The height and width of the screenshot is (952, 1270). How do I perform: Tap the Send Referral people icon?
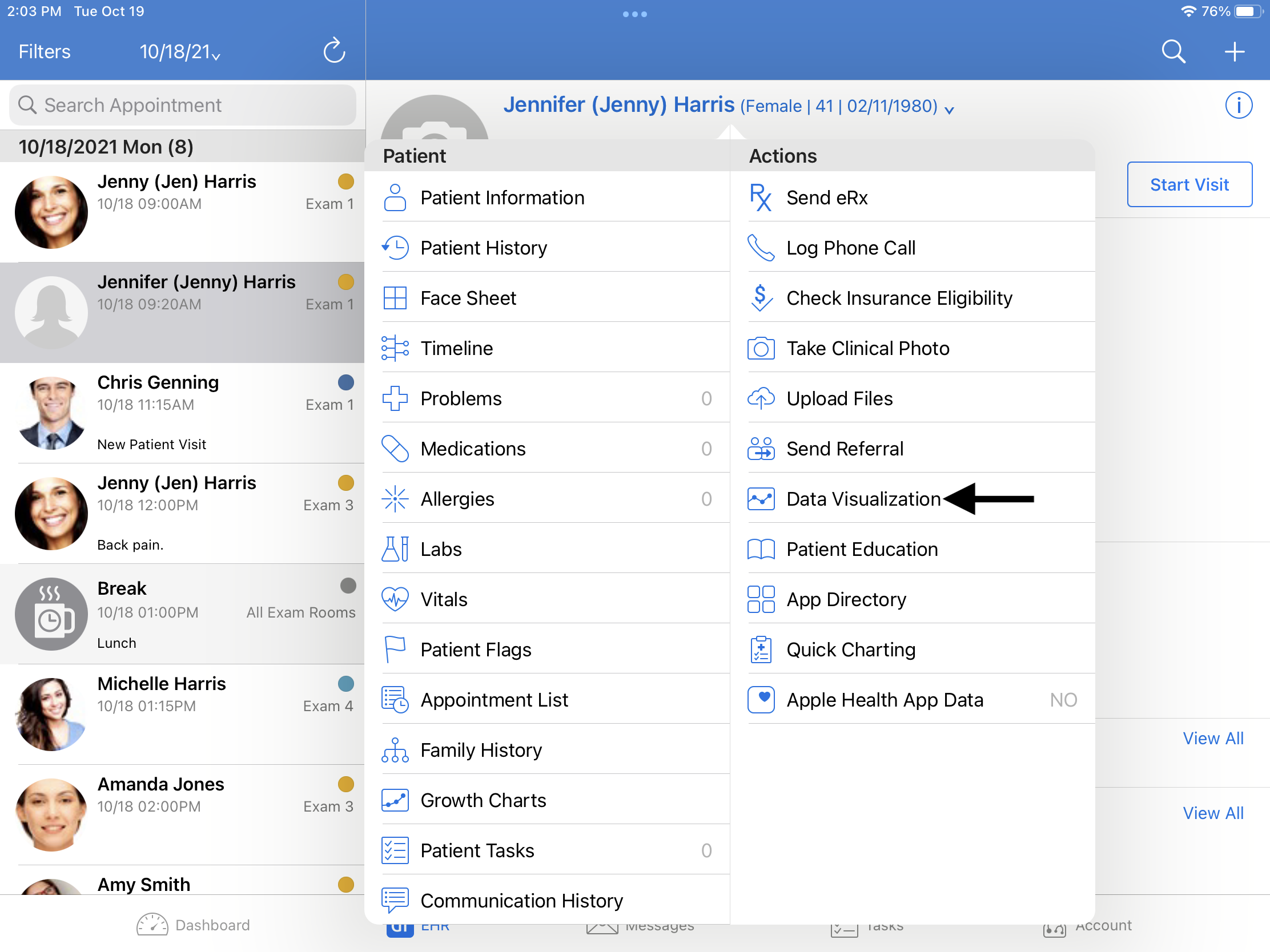(761, 449)
